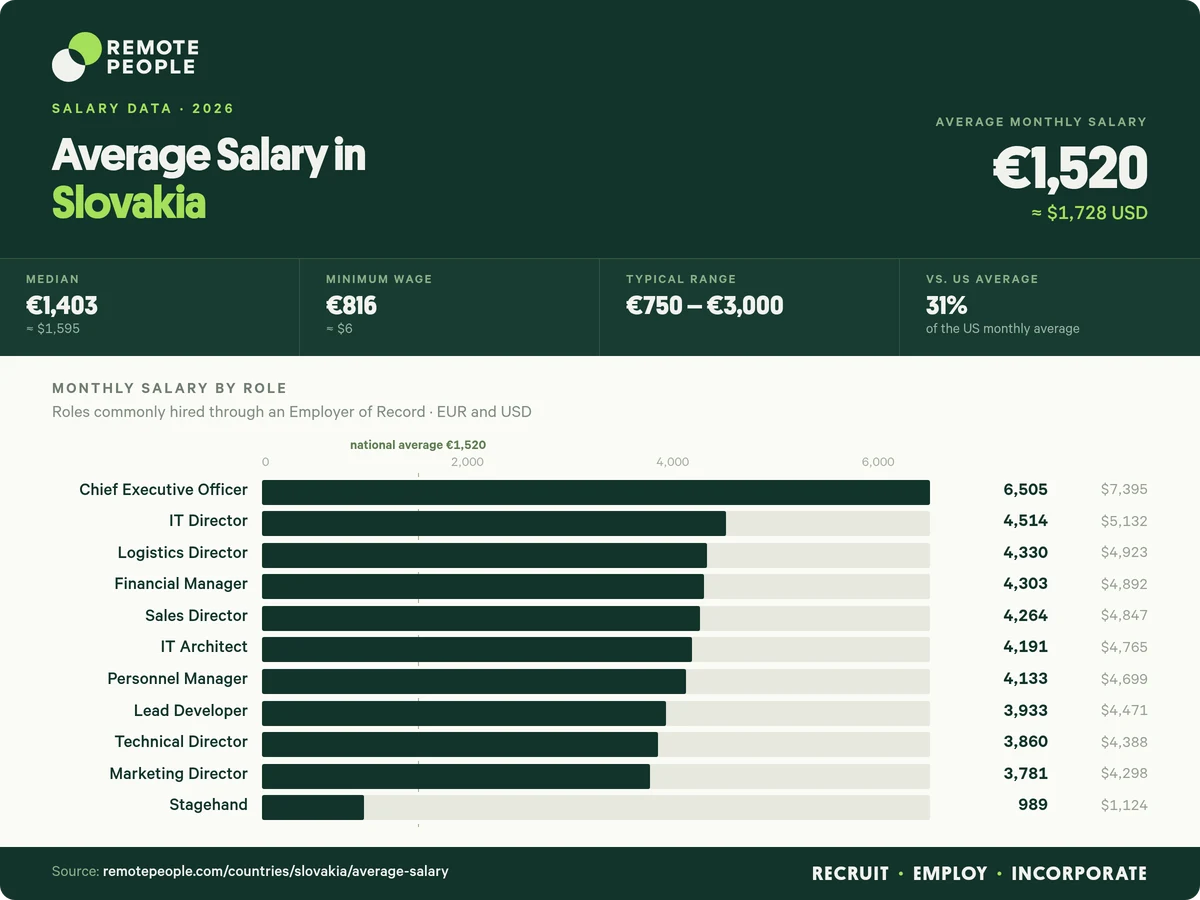Click the median value €1,403

click(62, 305)
